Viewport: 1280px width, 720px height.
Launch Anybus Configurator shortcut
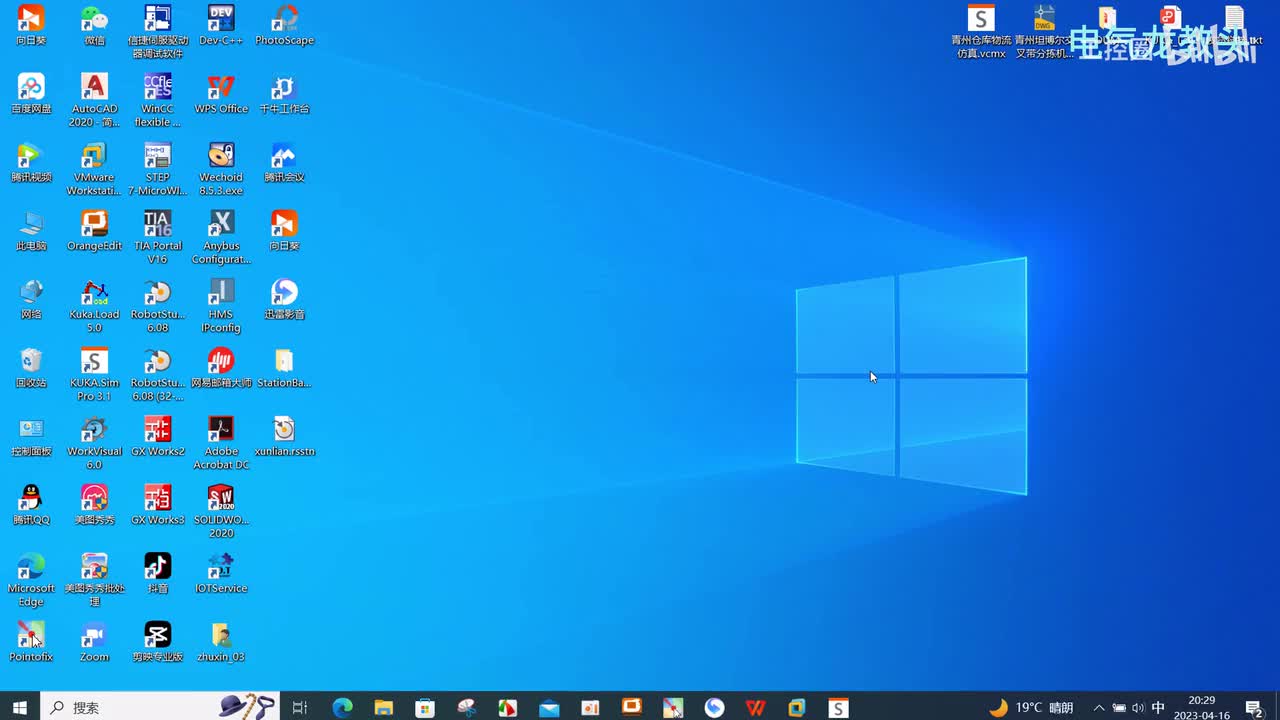pyautogui.click(x=221, y=237)
